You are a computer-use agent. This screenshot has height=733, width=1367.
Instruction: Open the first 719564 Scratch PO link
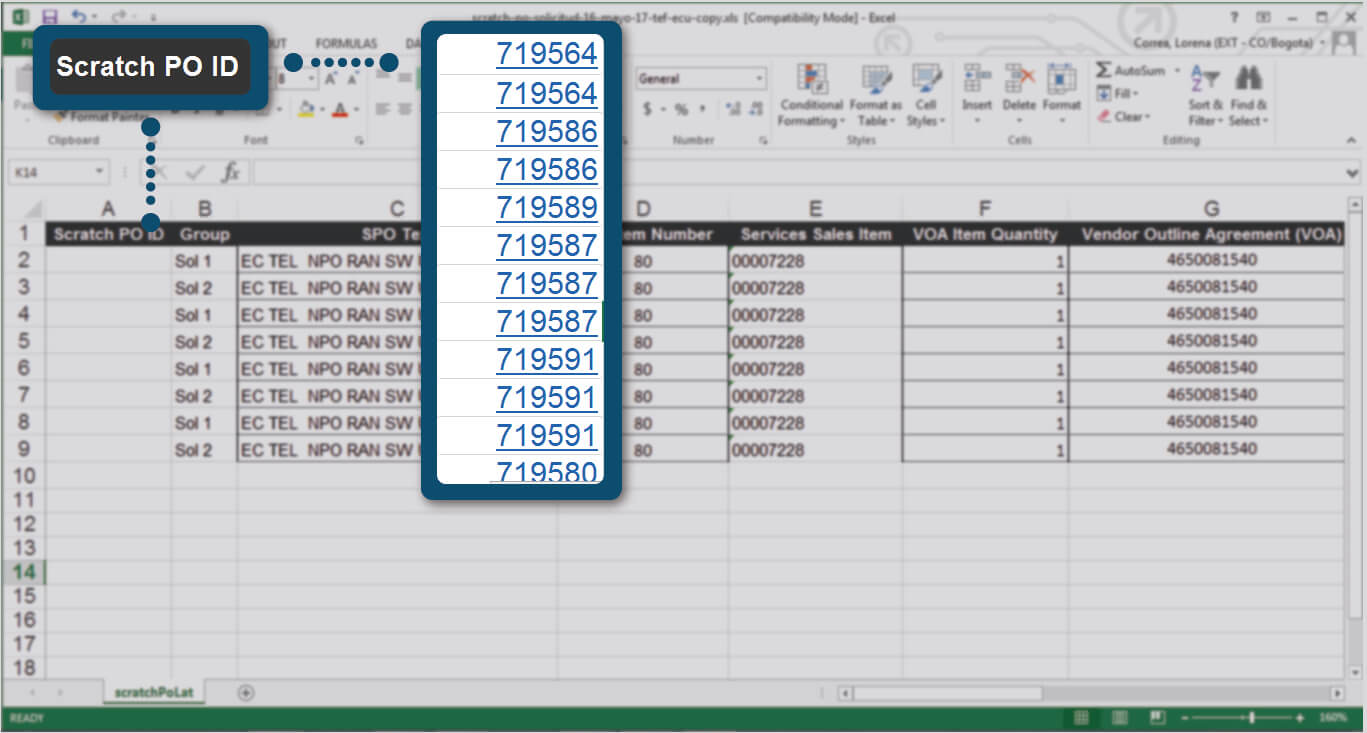(x=546, y=55)
